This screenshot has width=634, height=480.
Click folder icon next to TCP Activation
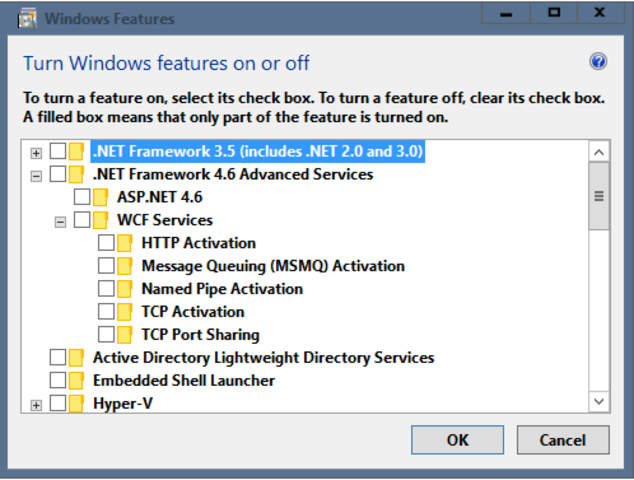pyautogui.click(x=125, y=312)
